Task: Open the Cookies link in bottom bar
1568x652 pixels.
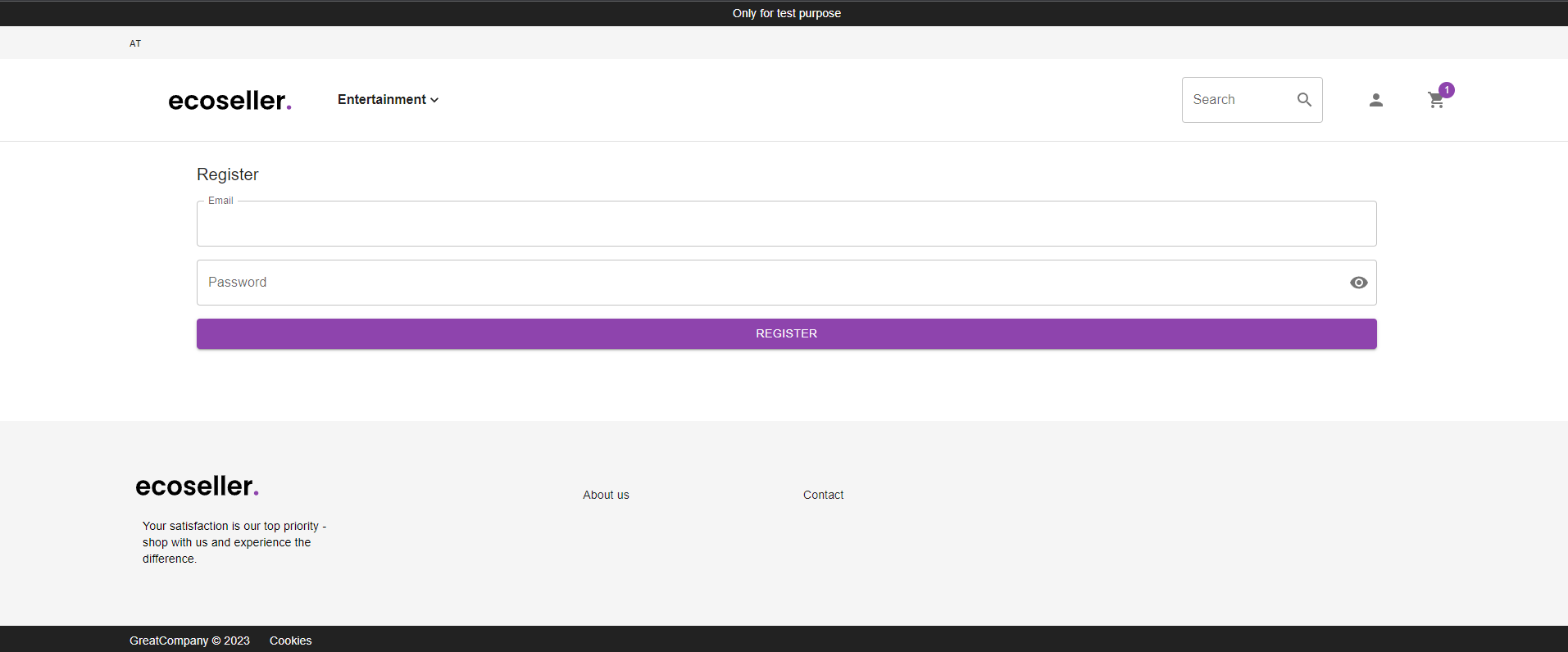Action: (290, 641)
